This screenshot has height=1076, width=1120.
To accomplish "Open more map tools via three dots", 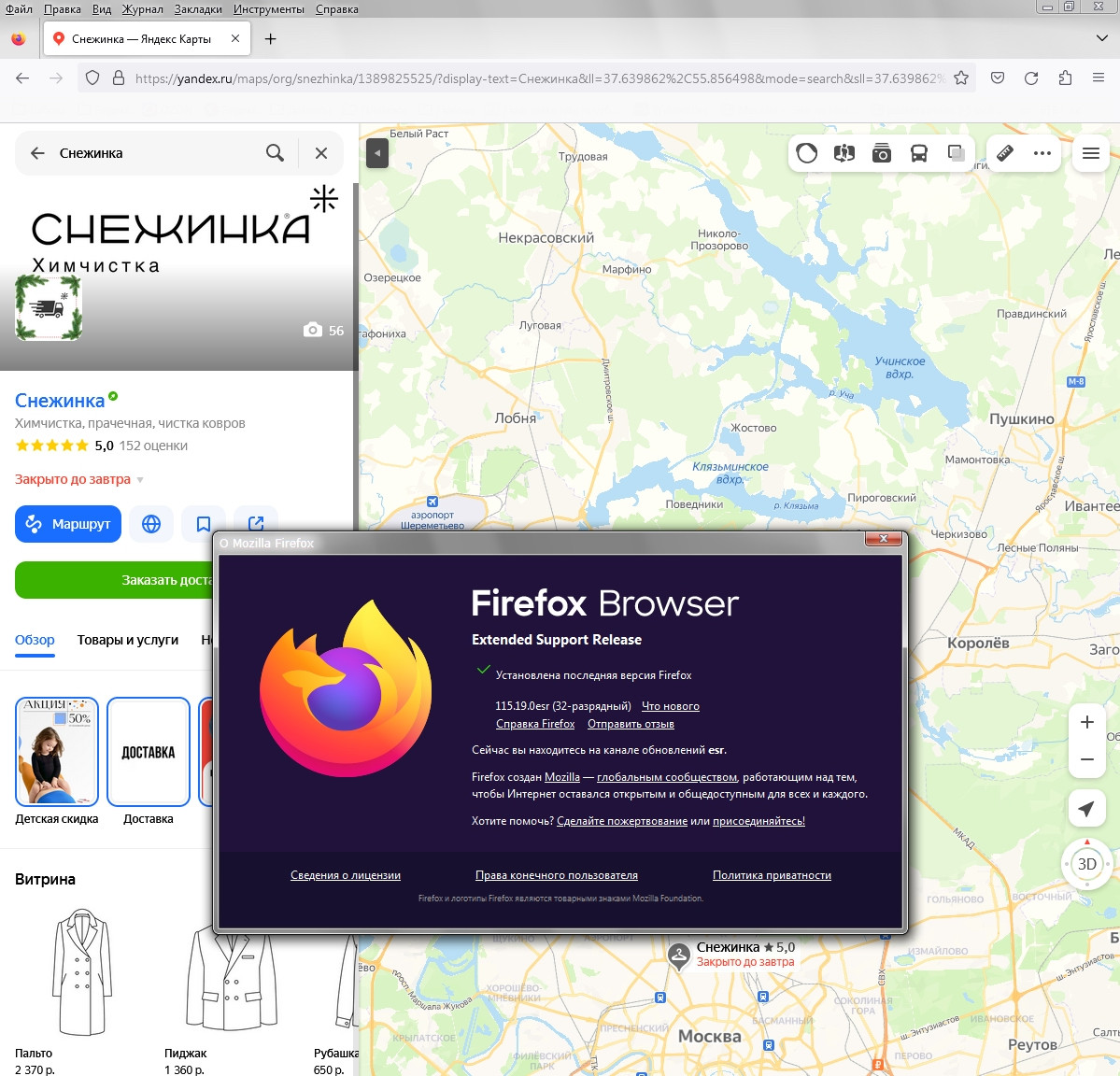I will point(1042,153).
